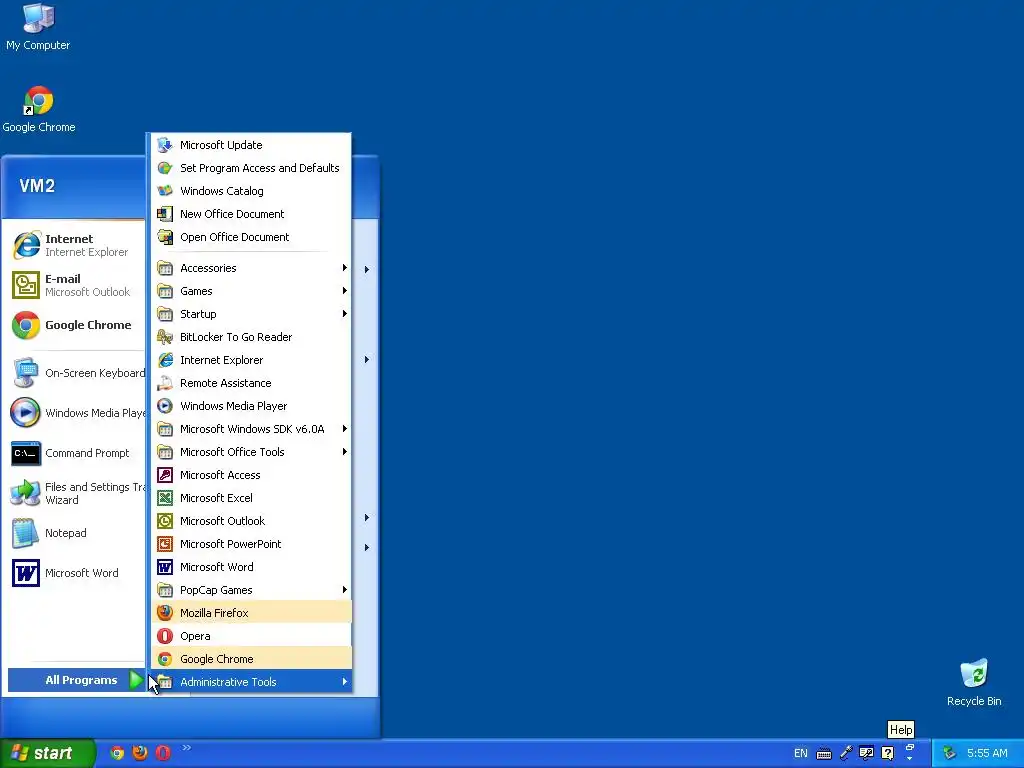Expand quick launch overflow chevron
Image resolution: width=1024 pixels, height=768 pixels.
pos(186,748)
